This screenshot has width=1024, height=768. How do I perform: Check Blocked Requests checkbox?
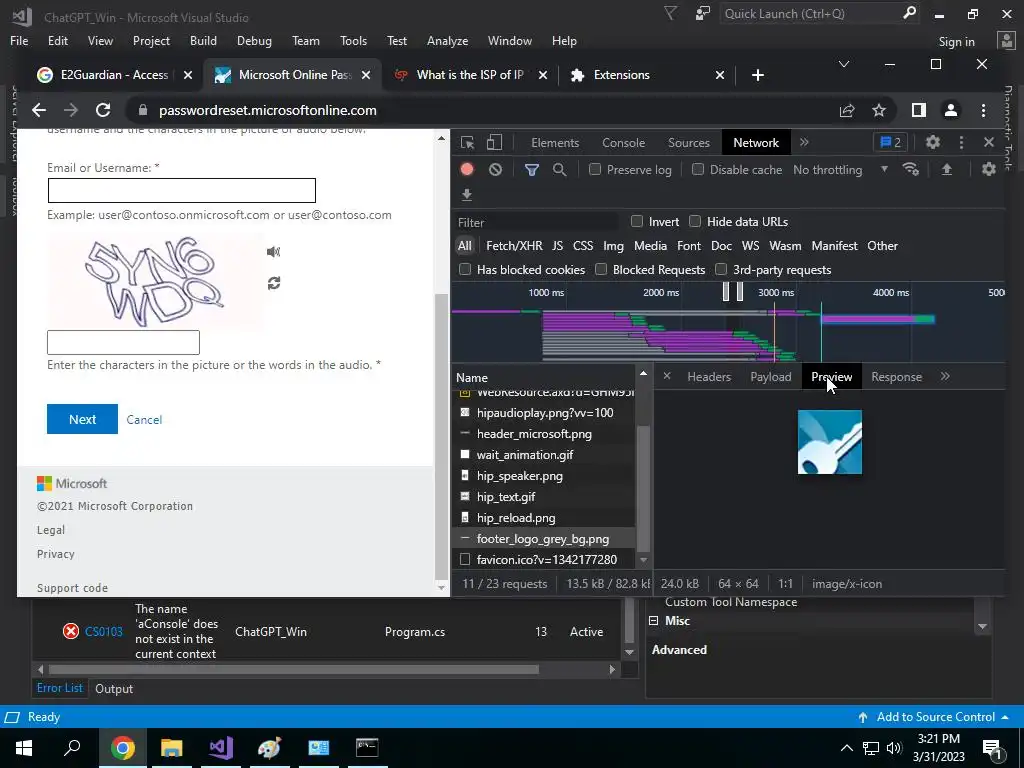point(601,269)
